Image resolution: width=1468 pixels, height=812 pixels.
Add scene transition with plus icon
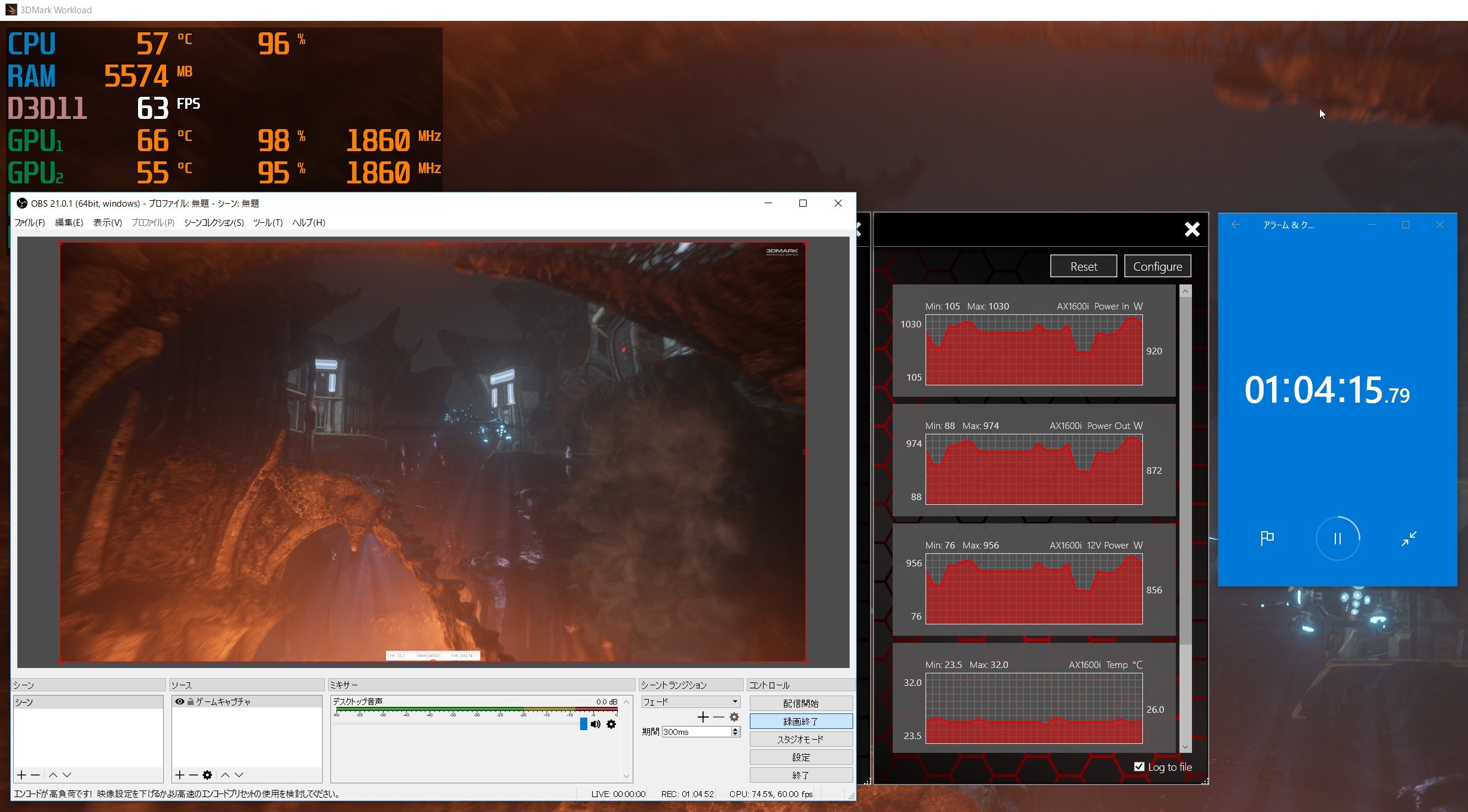click(703, 717)
